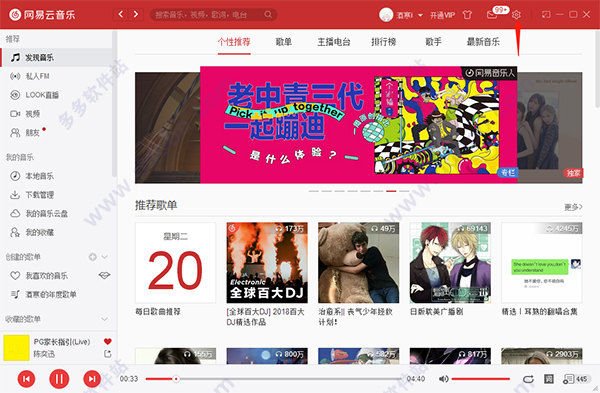Click [全球百大DJ] 2018百大DJ精选作品 title
The image size is (600, 393).
(x=266, y=317)
